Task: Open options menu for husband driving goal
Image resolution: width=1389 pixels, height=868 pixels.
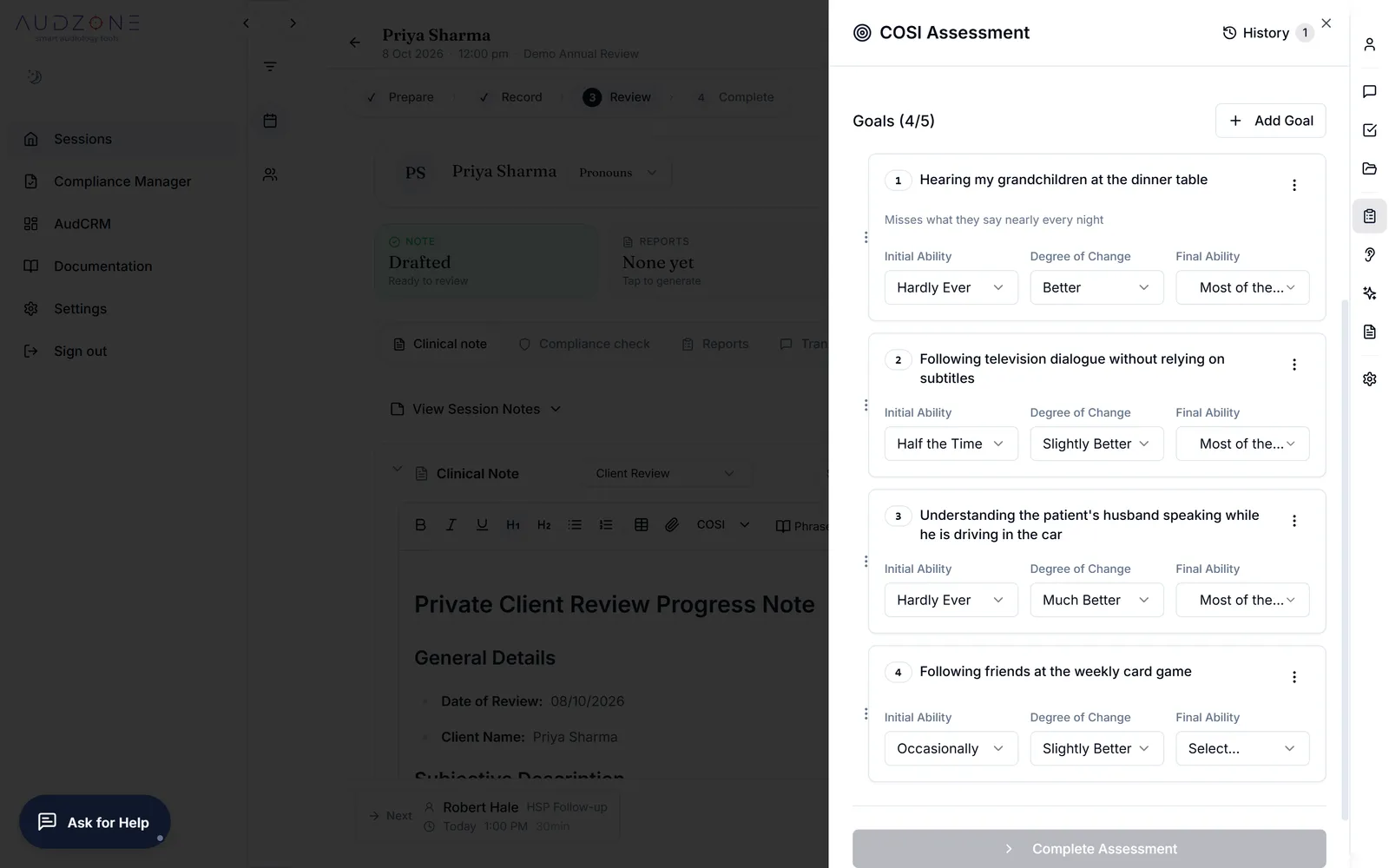Action: pos(1294,521)
